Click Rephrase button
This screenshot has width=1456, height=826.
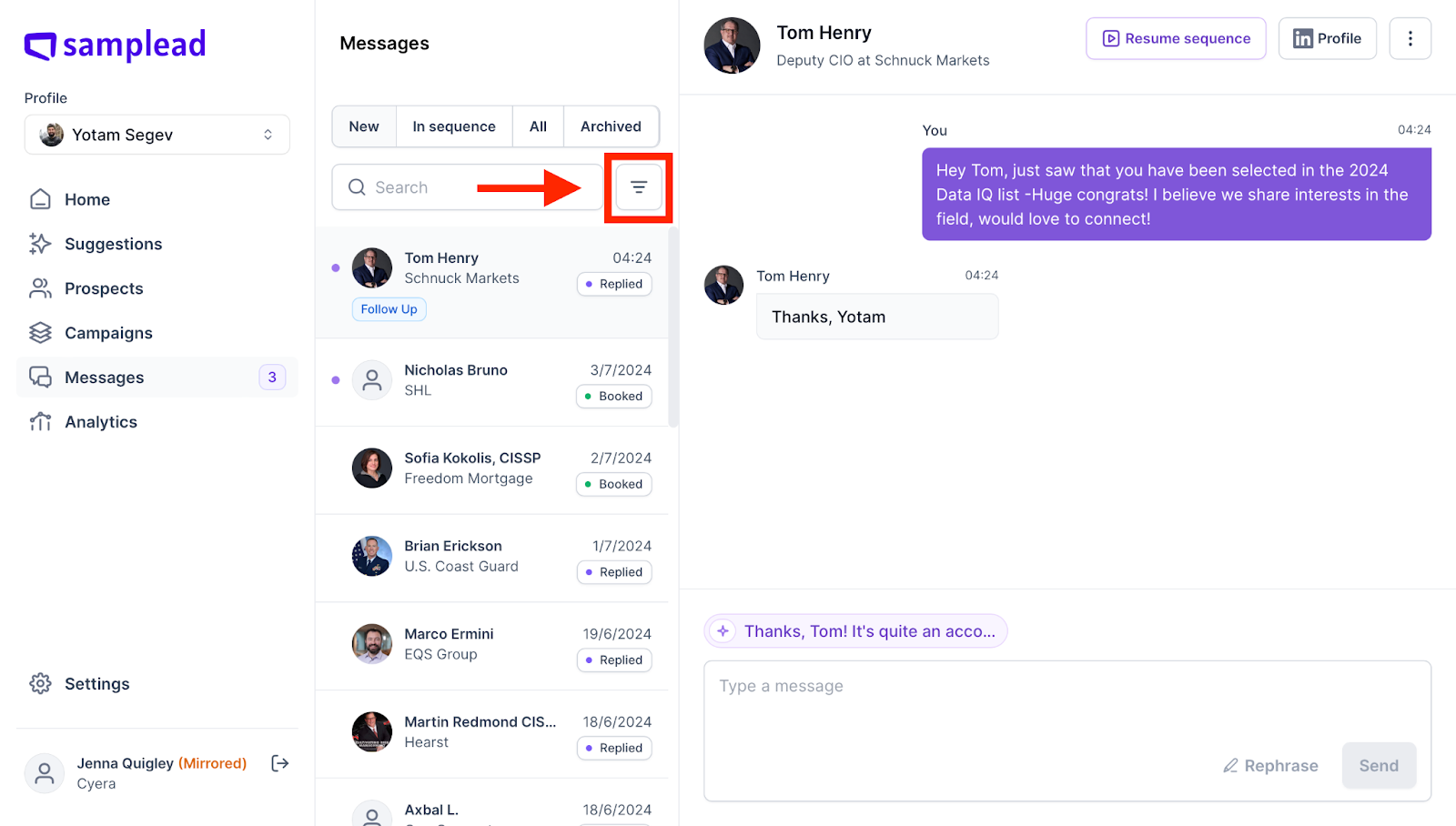click(1270, 766)
